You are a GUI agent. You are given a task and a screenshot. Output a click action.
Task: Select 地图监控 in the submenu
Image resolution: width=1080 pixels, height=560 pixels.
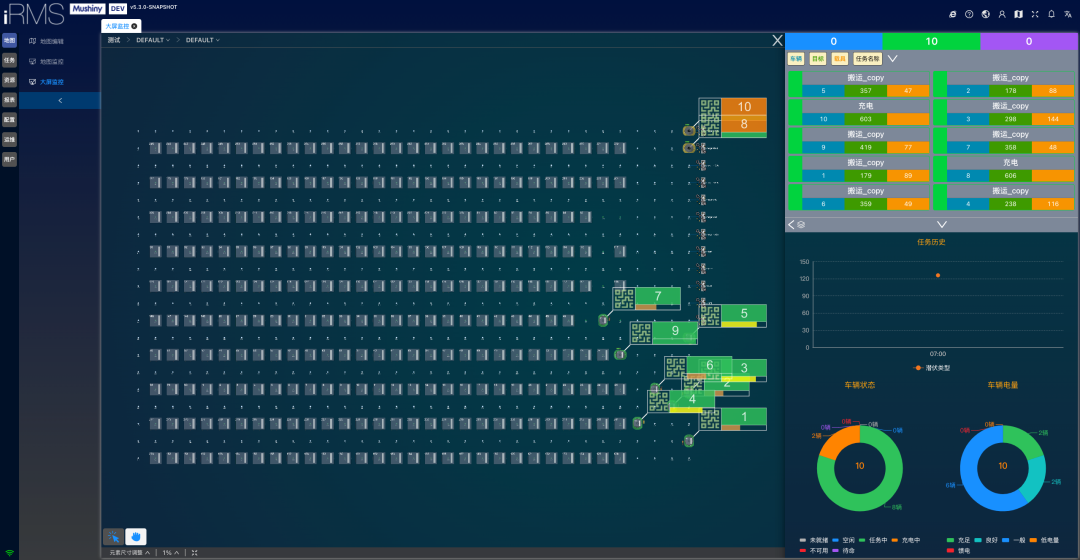(x=51, y=61)
